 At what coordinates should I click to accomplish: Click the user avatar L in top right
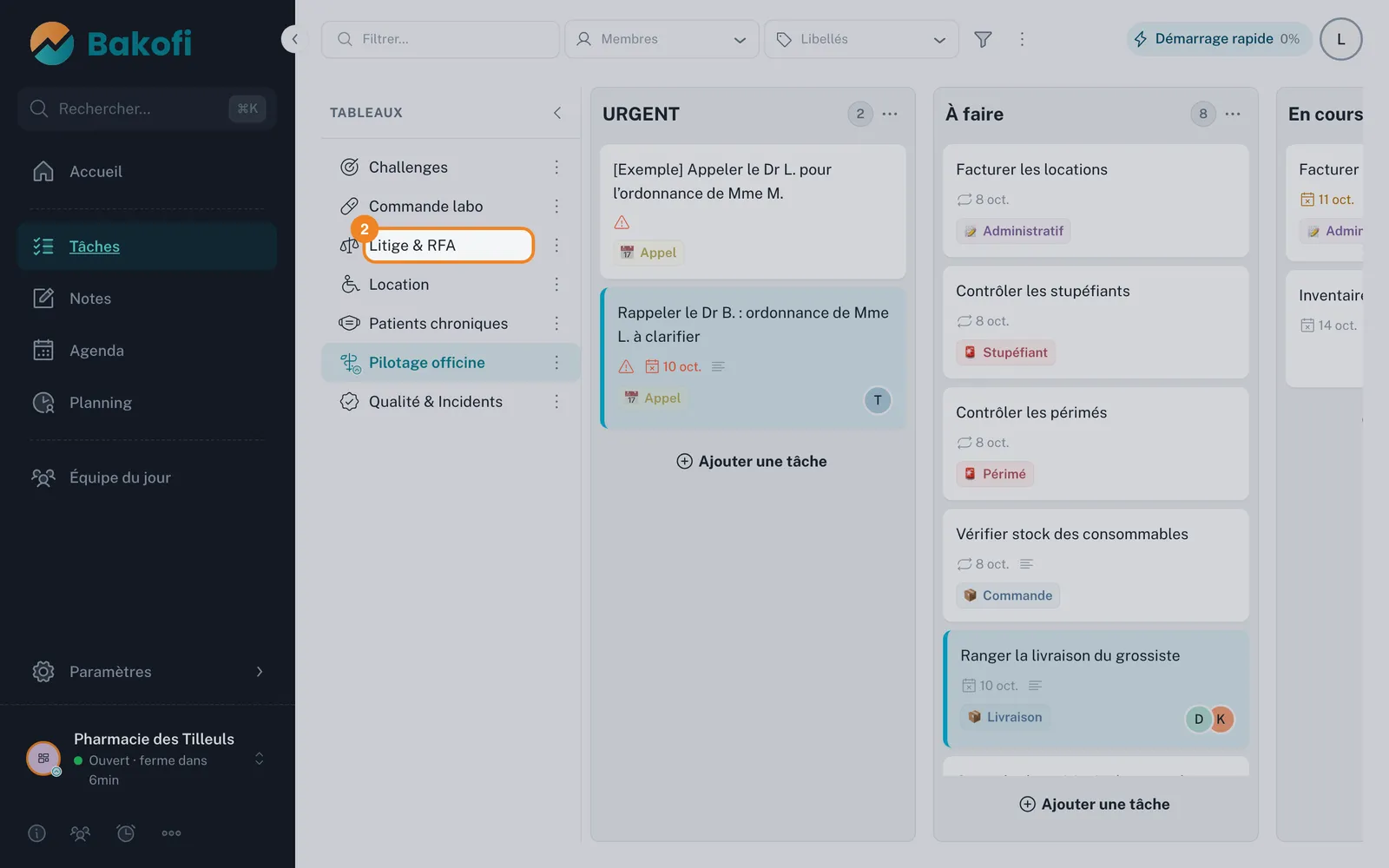[1340, 39]
